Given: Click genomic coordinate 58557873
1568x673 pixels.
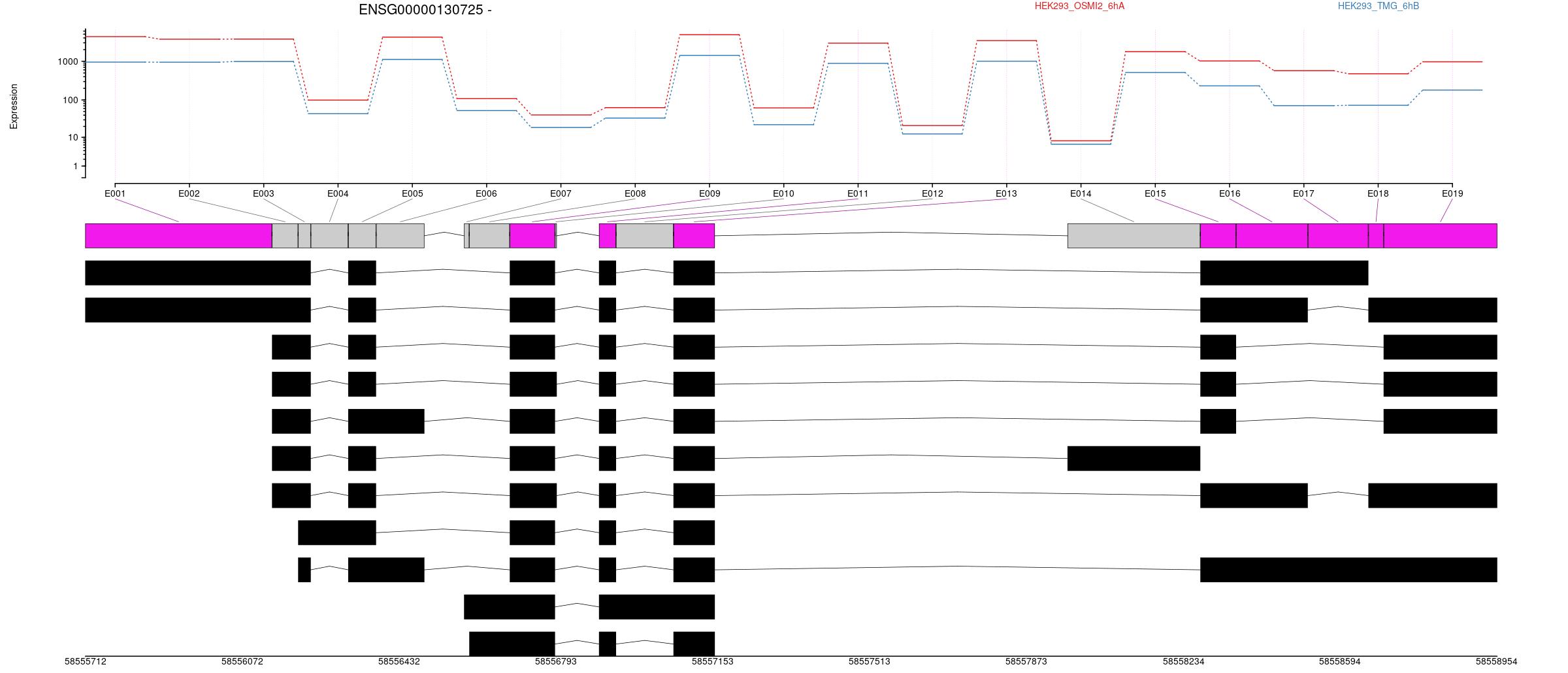Looking at the screenshot, I should point(1026,661).
